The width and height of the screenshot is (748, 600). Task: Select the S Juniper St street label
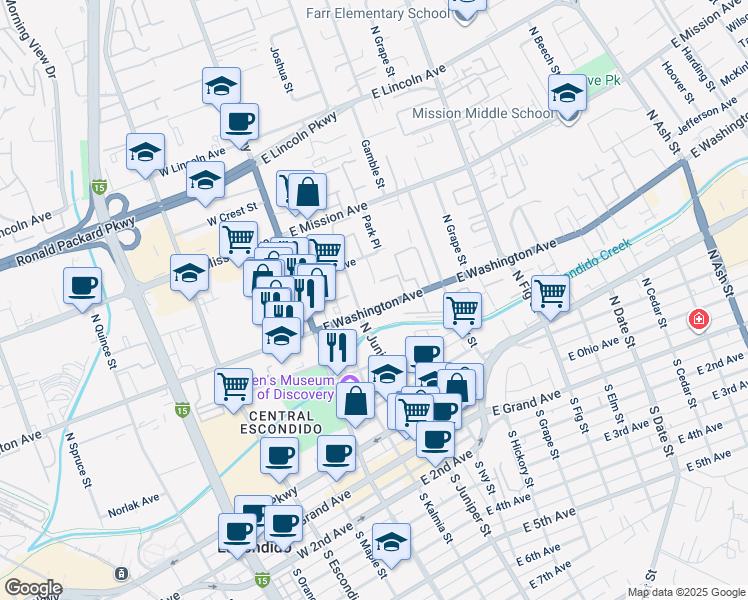point(470,504)
